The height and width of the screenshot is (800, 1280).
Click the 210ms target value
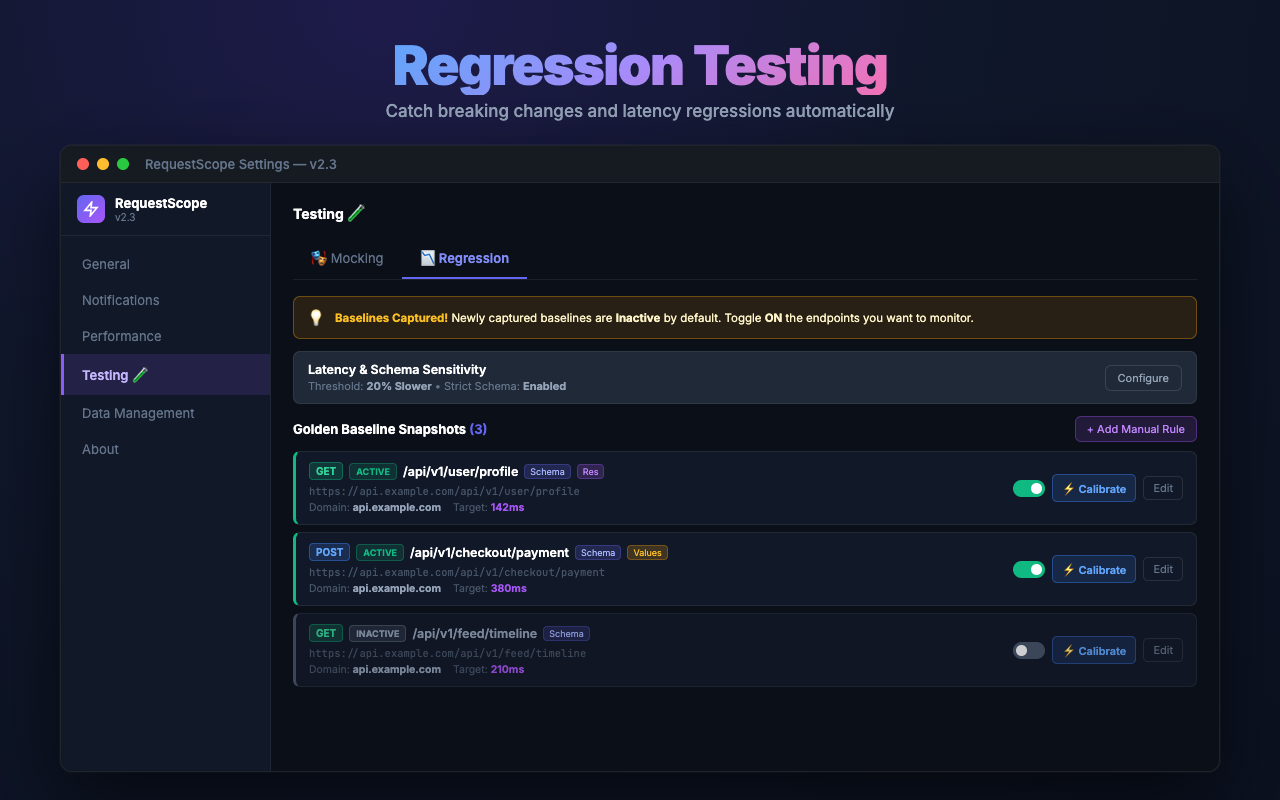[508, 669]
